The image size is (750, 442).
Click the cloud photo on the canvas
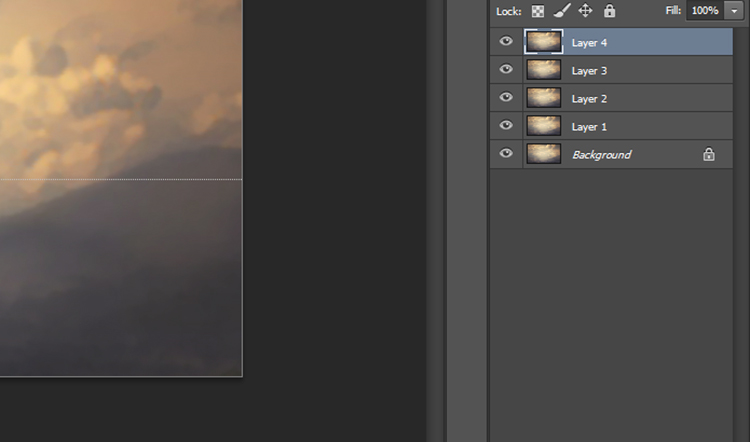pyautogui.click(x=121, y=188)
